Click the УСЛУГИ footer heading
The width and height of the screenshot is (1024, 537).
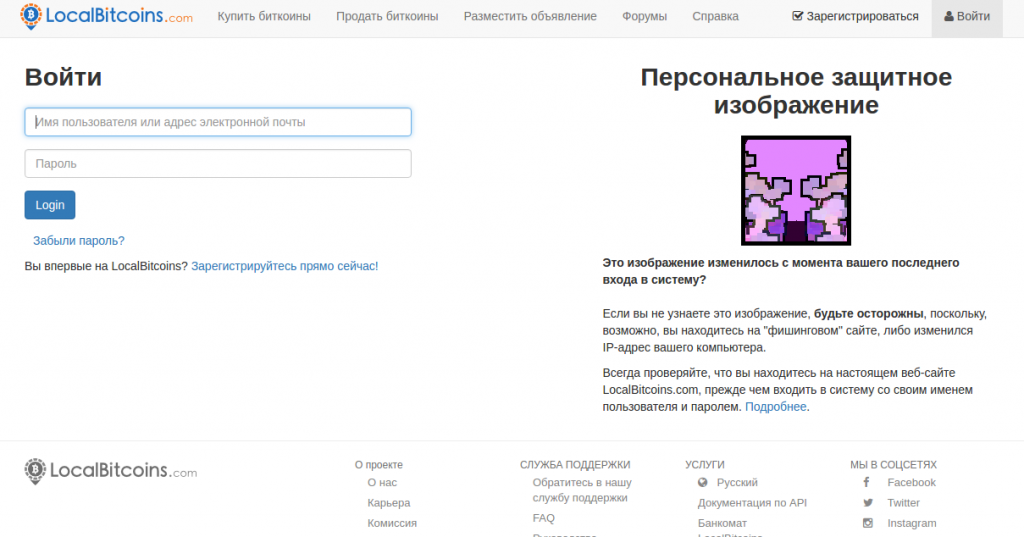coord(705,465)
